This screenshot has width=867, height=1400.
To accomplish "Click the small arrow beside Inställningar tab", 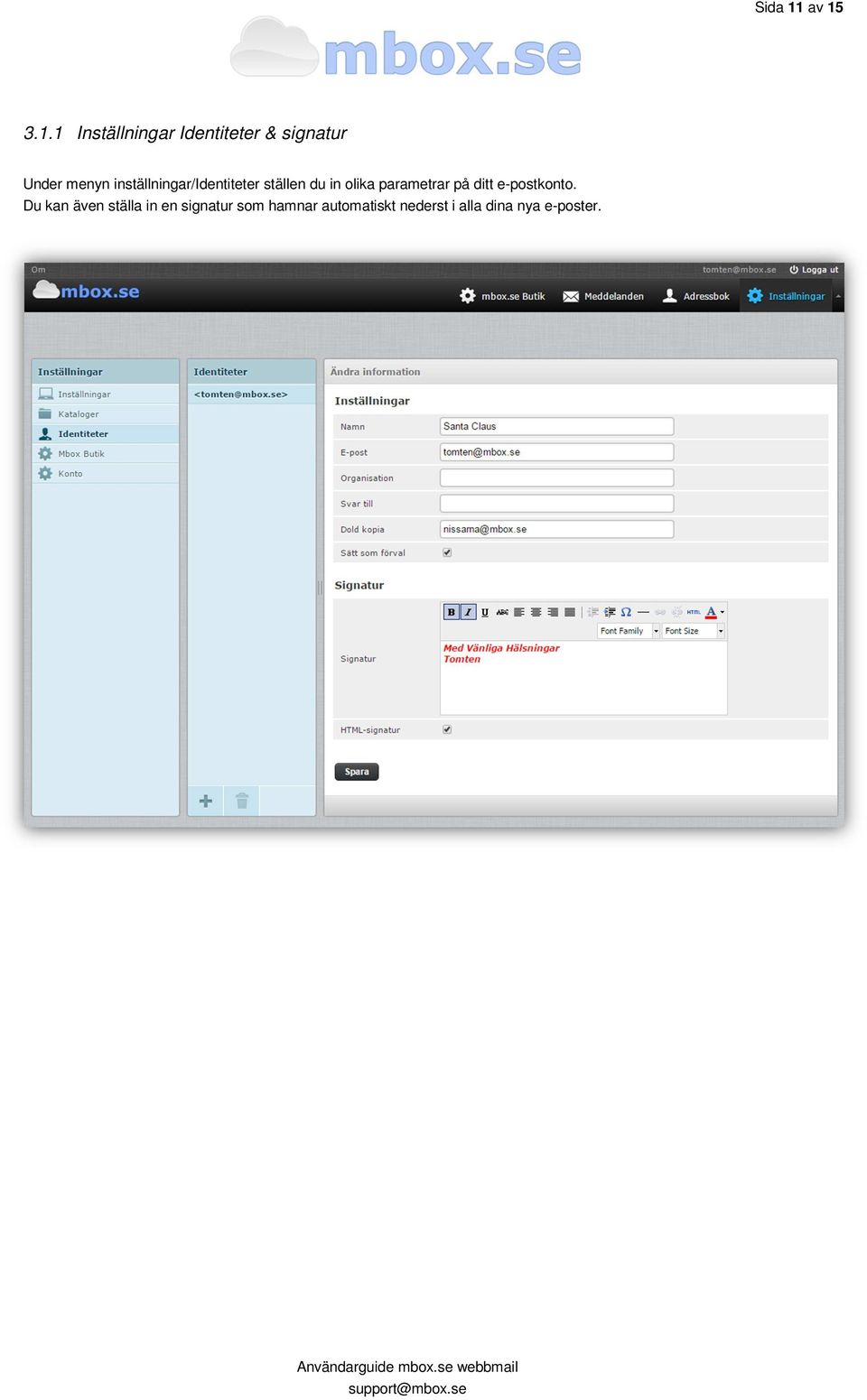I will tap(838, 296).
